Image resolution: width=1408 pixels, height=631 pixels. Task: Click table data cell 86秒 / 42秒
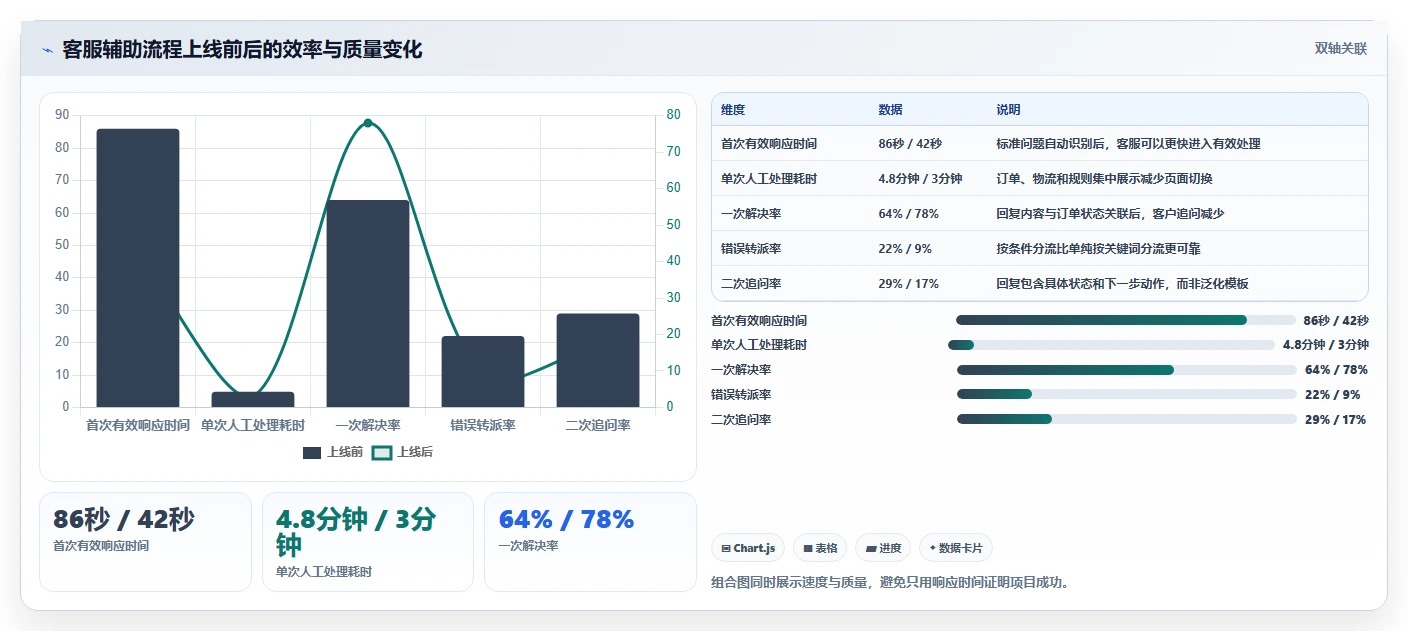[x=910, y=144]
